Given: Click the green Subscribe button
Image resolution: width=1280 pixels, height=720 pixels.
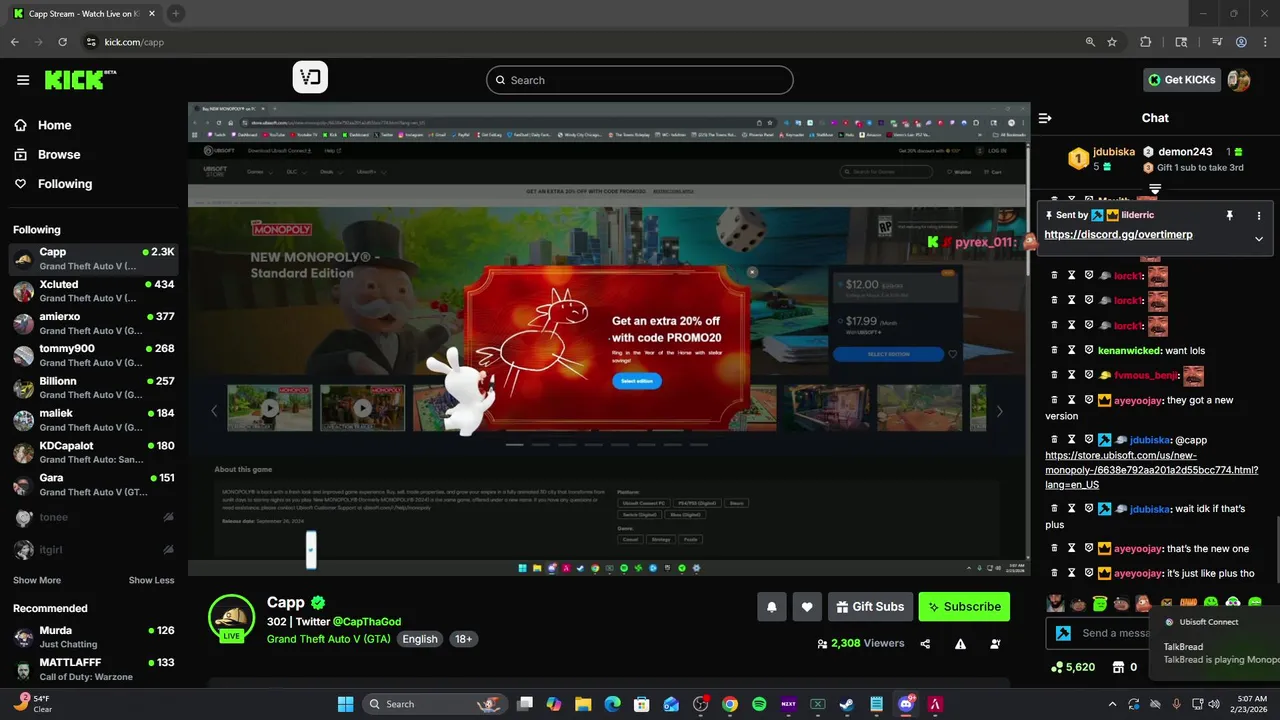Looking at the screenshot, I should click(964, 607).
